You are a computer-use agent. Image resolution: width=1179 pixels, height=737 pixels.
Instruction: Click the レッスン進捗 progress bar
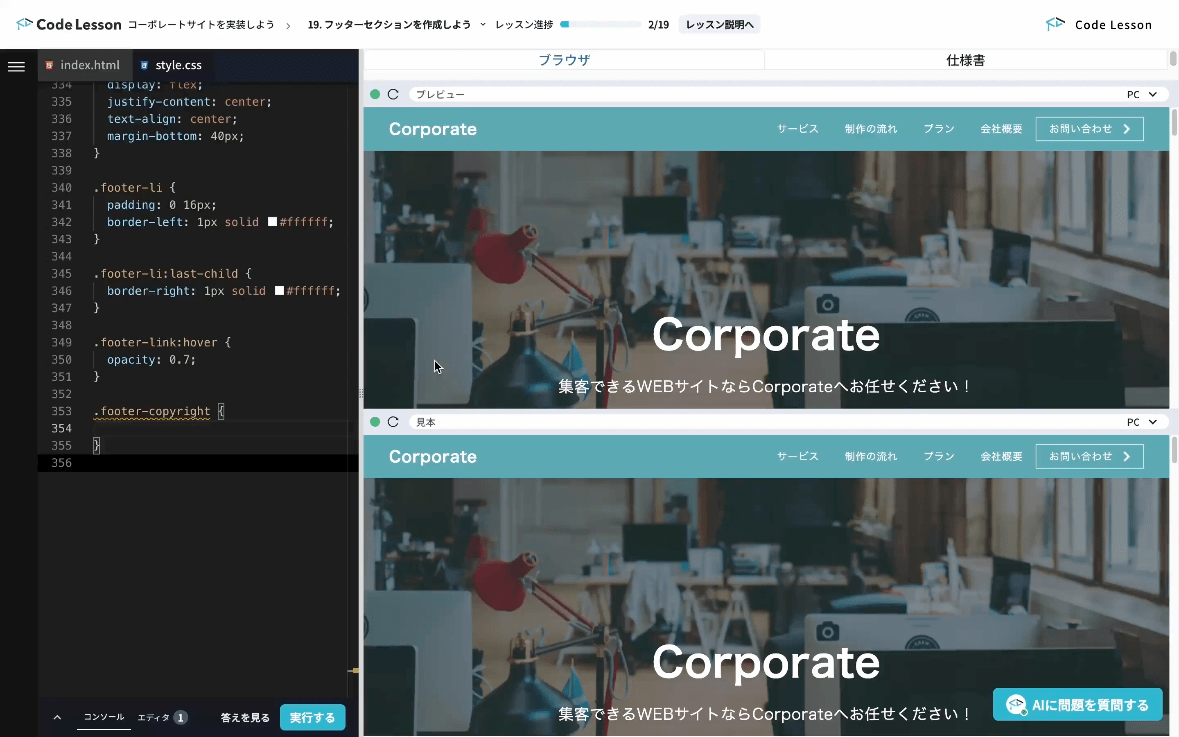pos(600,24)
